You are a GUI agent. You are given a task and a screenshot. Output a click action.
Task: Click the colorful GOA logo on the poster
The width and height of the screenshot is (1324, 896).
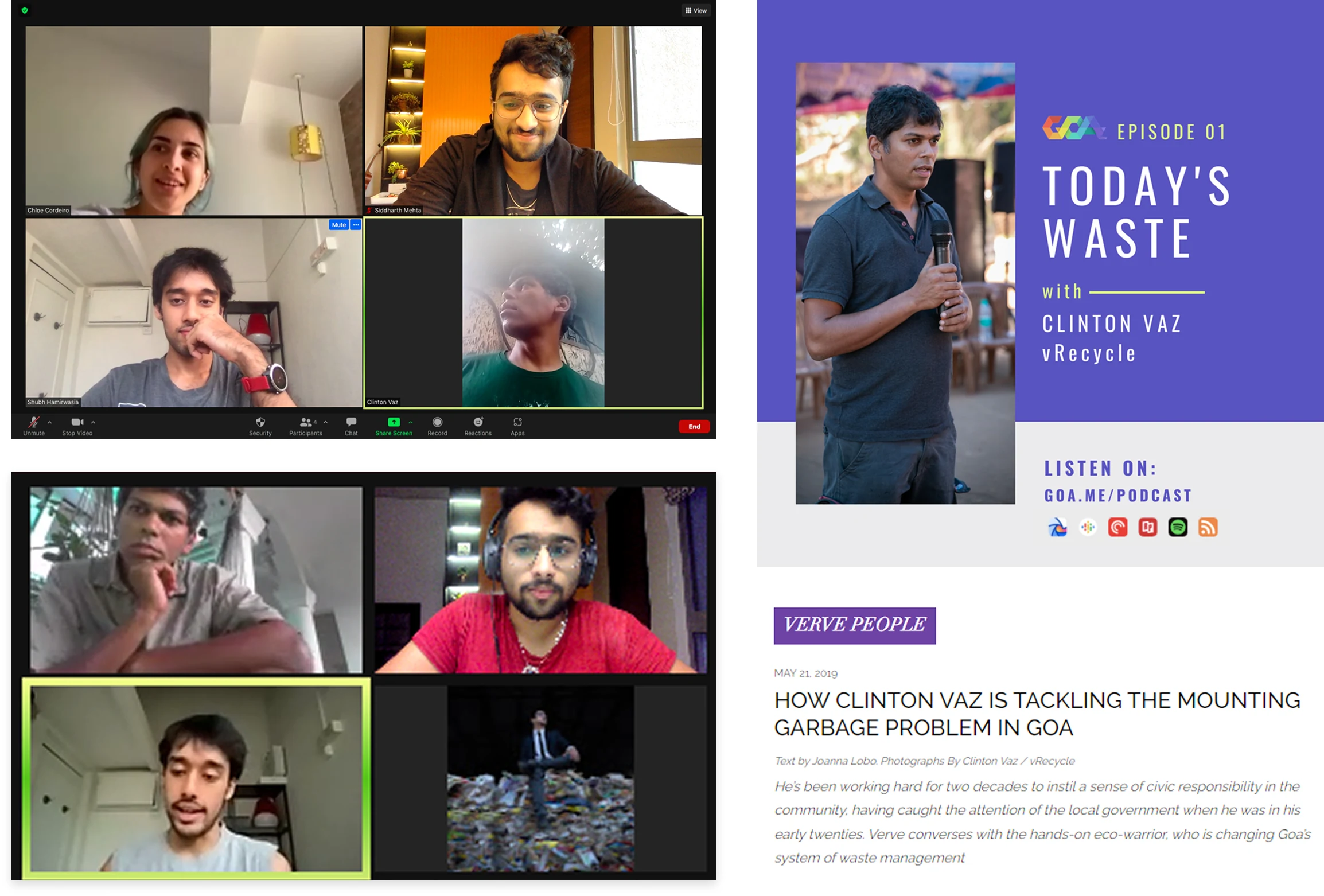coord(1073,128)
